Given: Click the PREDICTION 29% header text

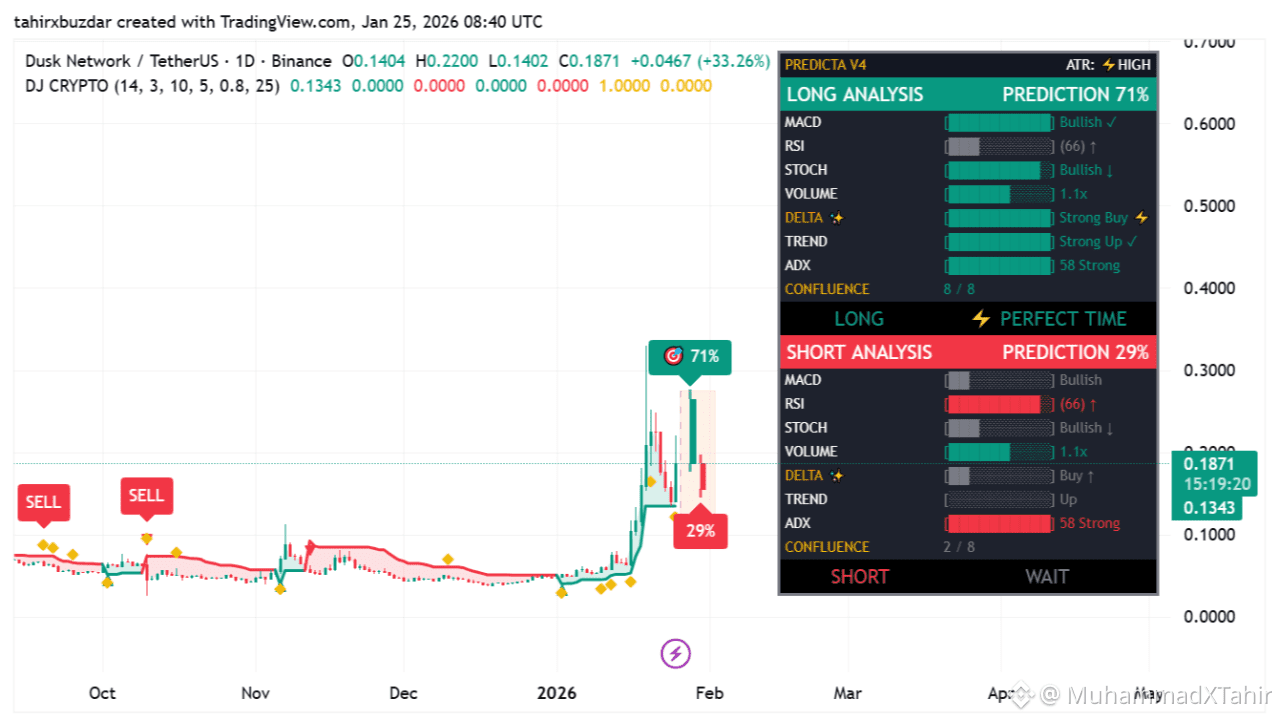Looking at the screenshot, I should click(x=1076, y=352).
